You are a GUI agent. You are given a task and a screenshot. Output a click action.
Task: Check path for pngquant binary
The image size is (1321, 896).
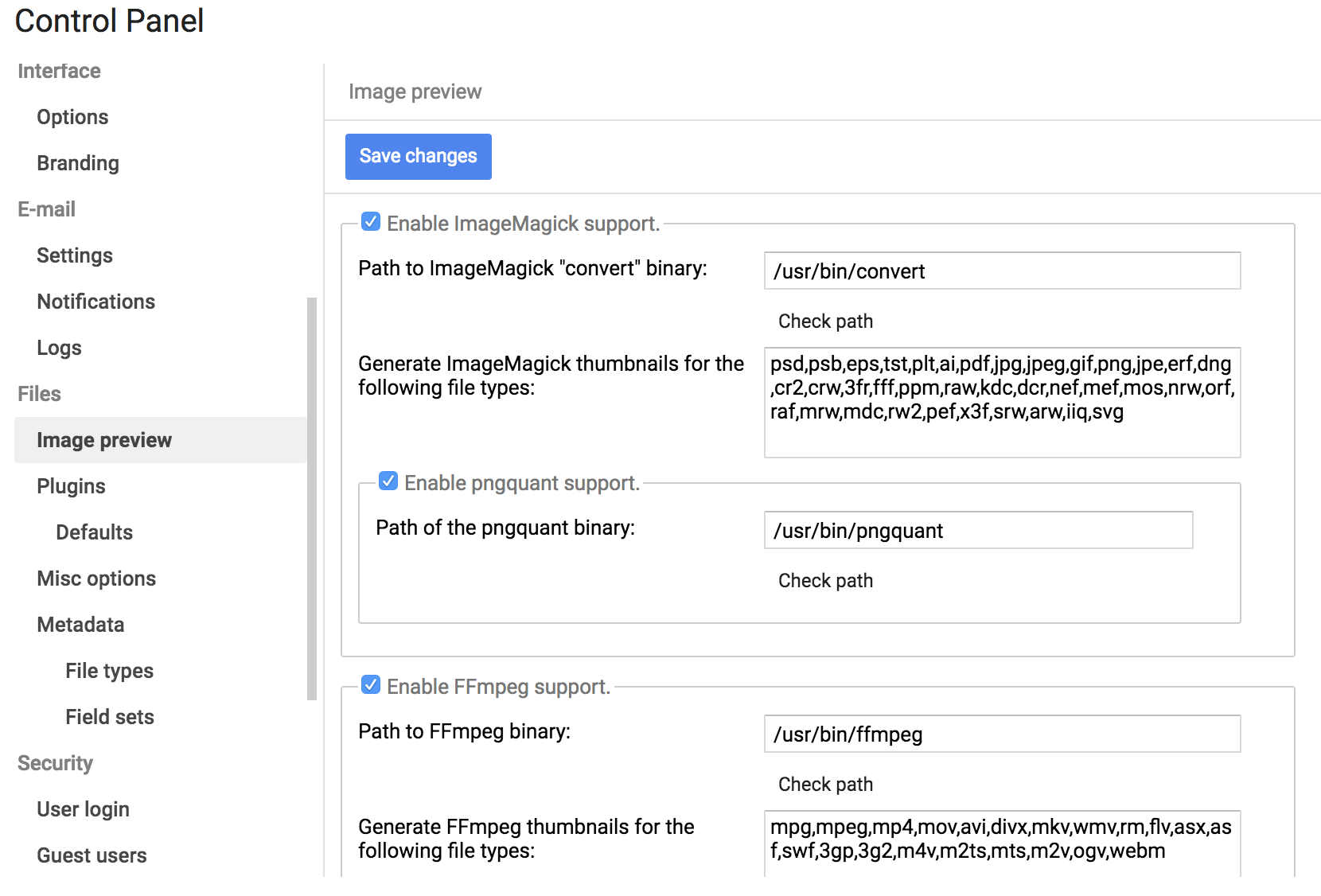tap(825, 581)
